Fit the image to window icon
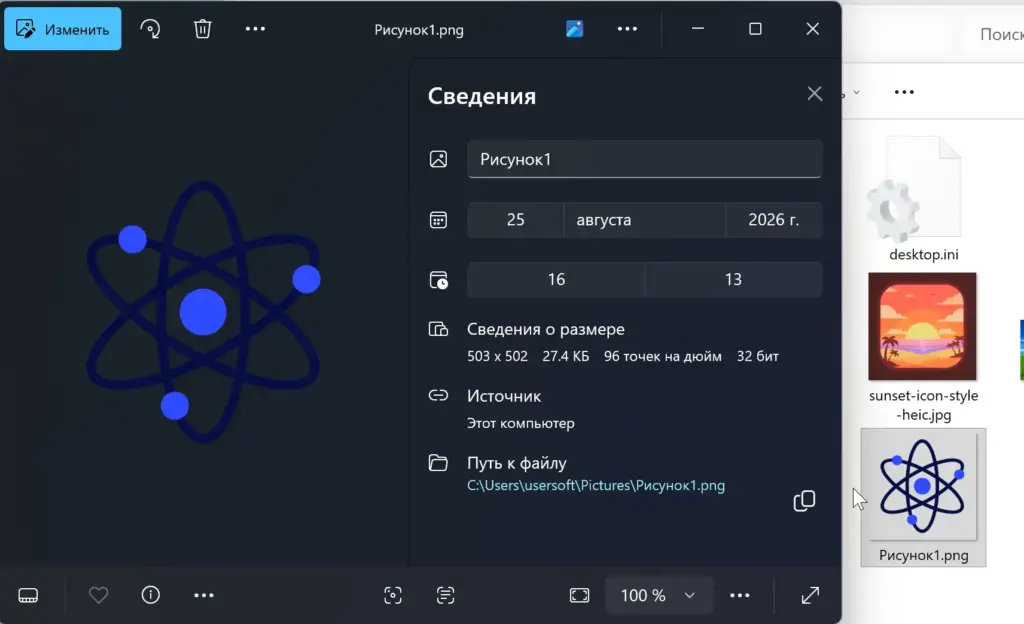This screenshot has height=624, width=1024. [579, 595]
